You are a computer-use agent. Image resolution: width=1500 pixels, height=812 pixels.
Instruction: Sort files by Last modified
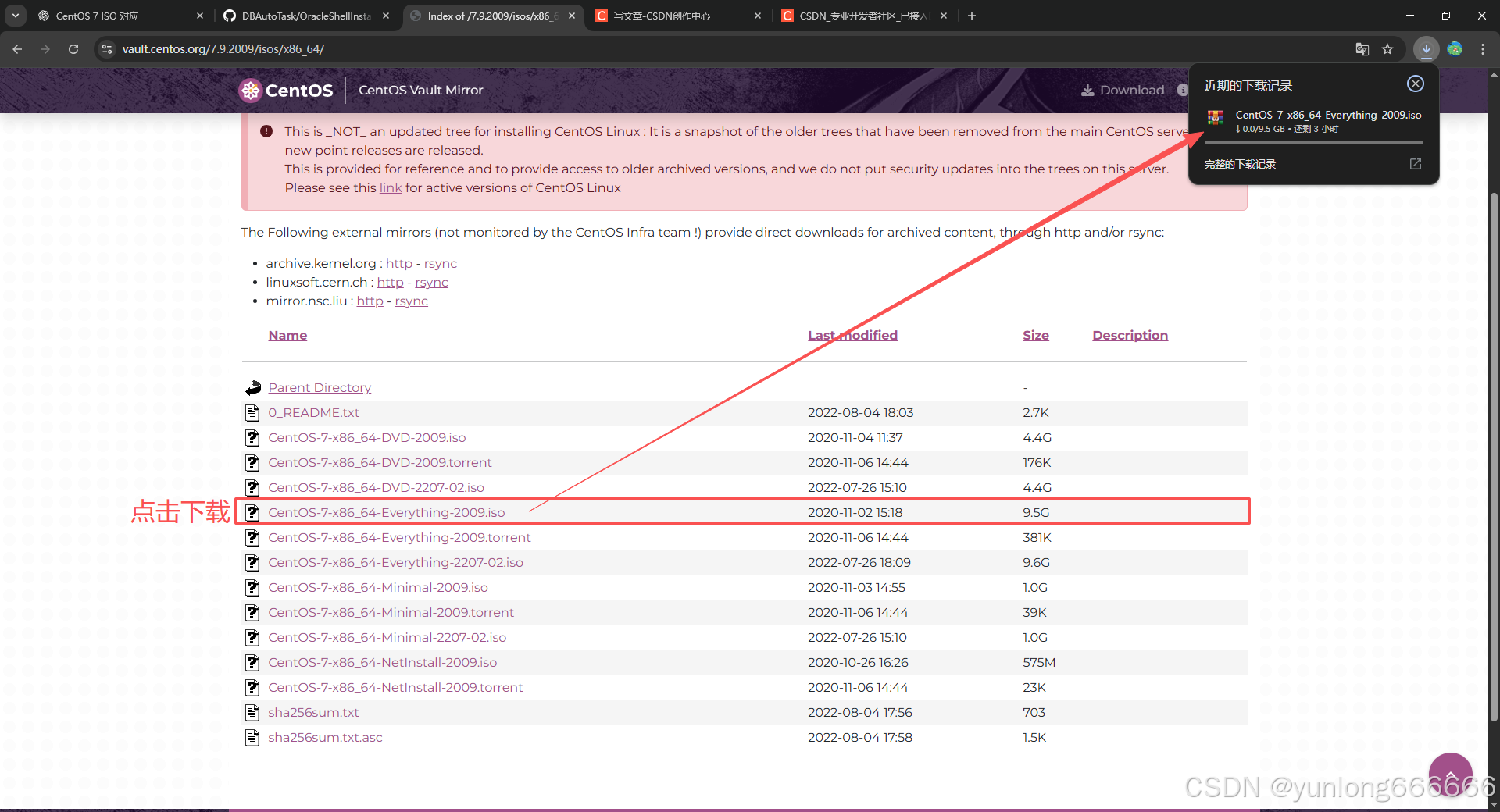point(852,335)
